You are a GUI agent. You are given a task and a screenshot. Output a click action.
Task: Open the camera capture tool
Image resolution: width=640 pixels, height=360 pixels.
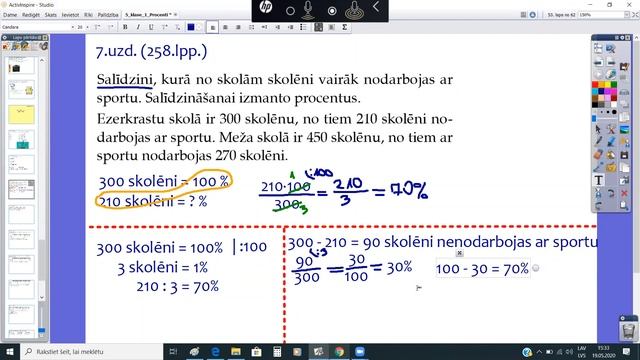click(624, 155)
